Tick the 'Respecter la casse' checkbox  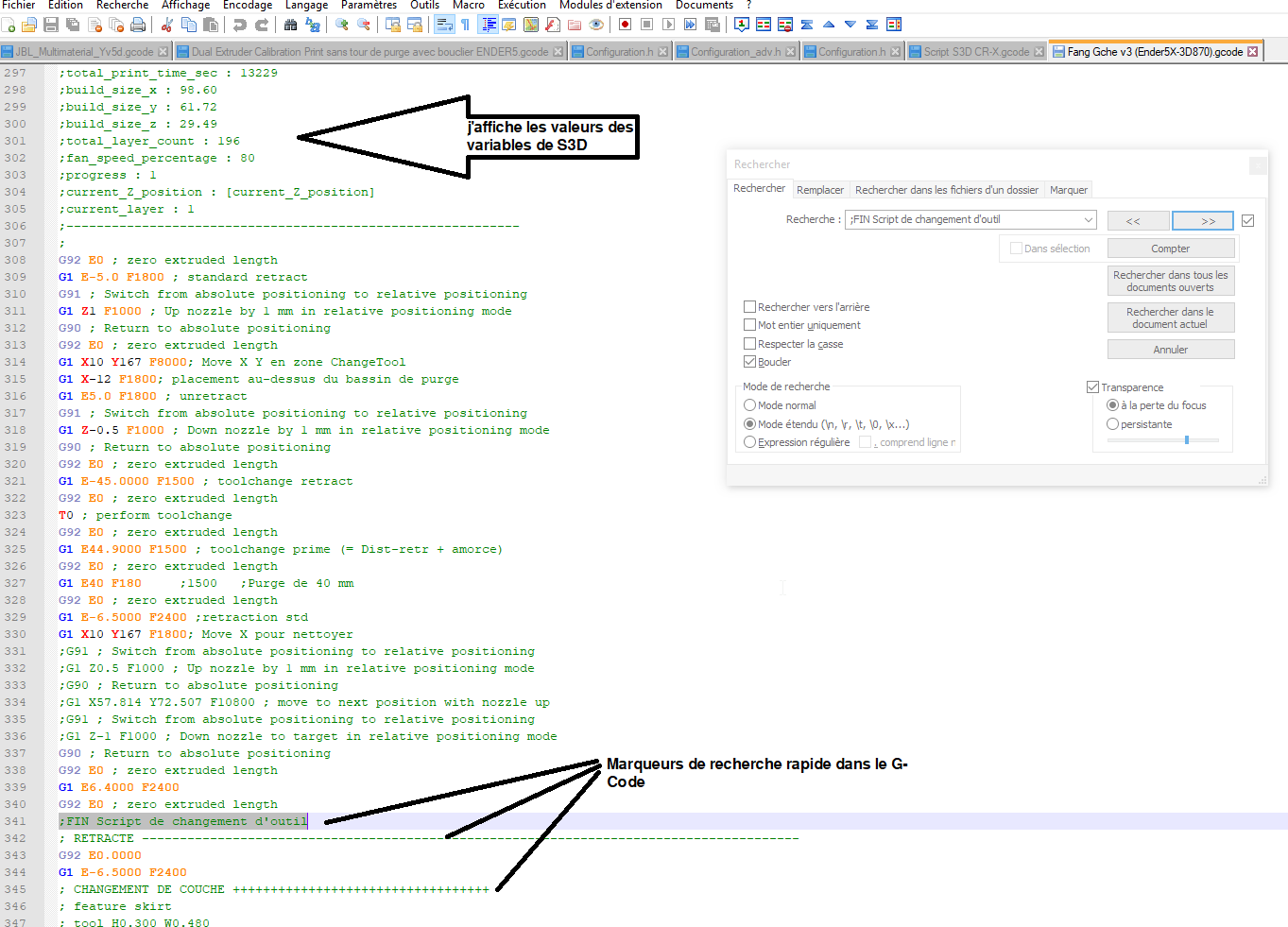(x=749, y=344)
